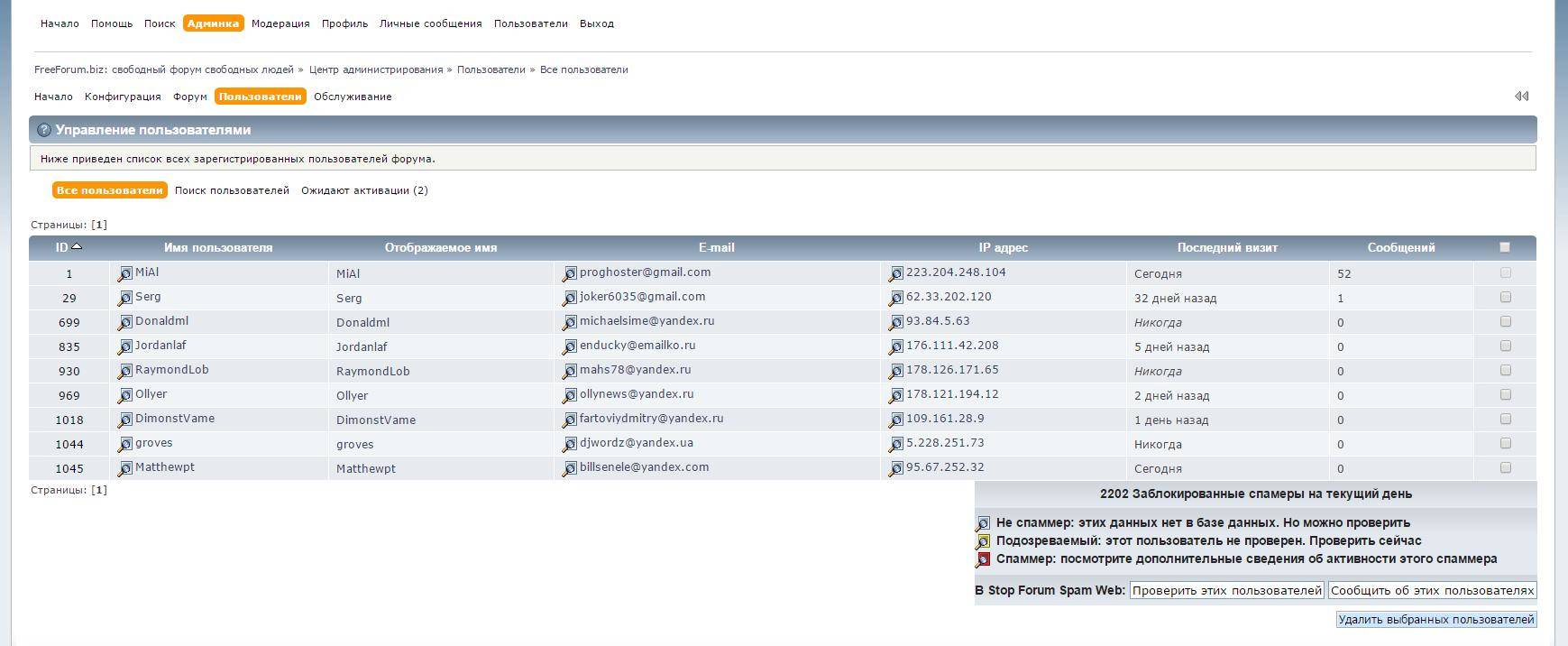Open Модерация menu item
This screenshot has width=1568, height=646.
click(280, 23)
